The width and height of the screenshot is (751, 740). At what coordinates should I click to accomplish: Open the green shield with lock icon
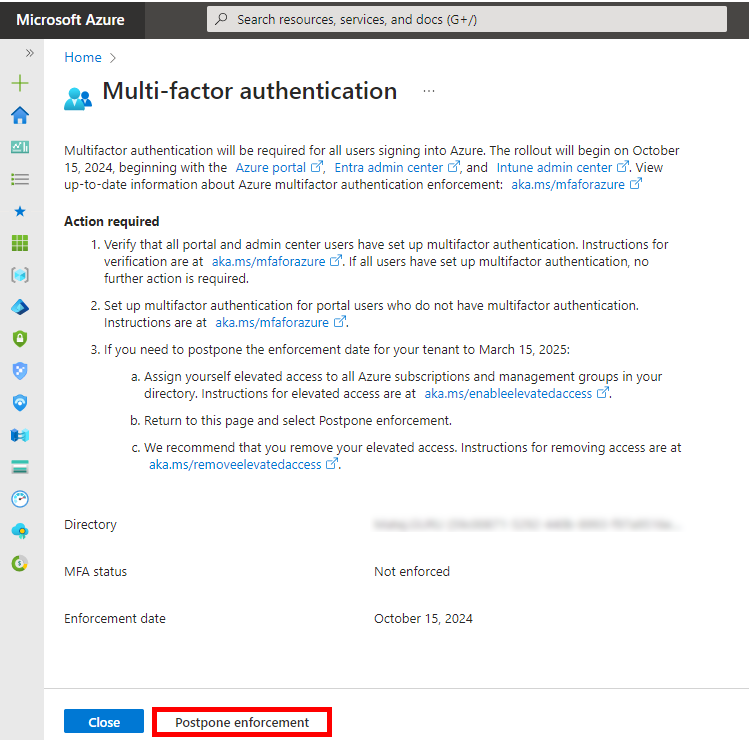click(x=20, y=339)
